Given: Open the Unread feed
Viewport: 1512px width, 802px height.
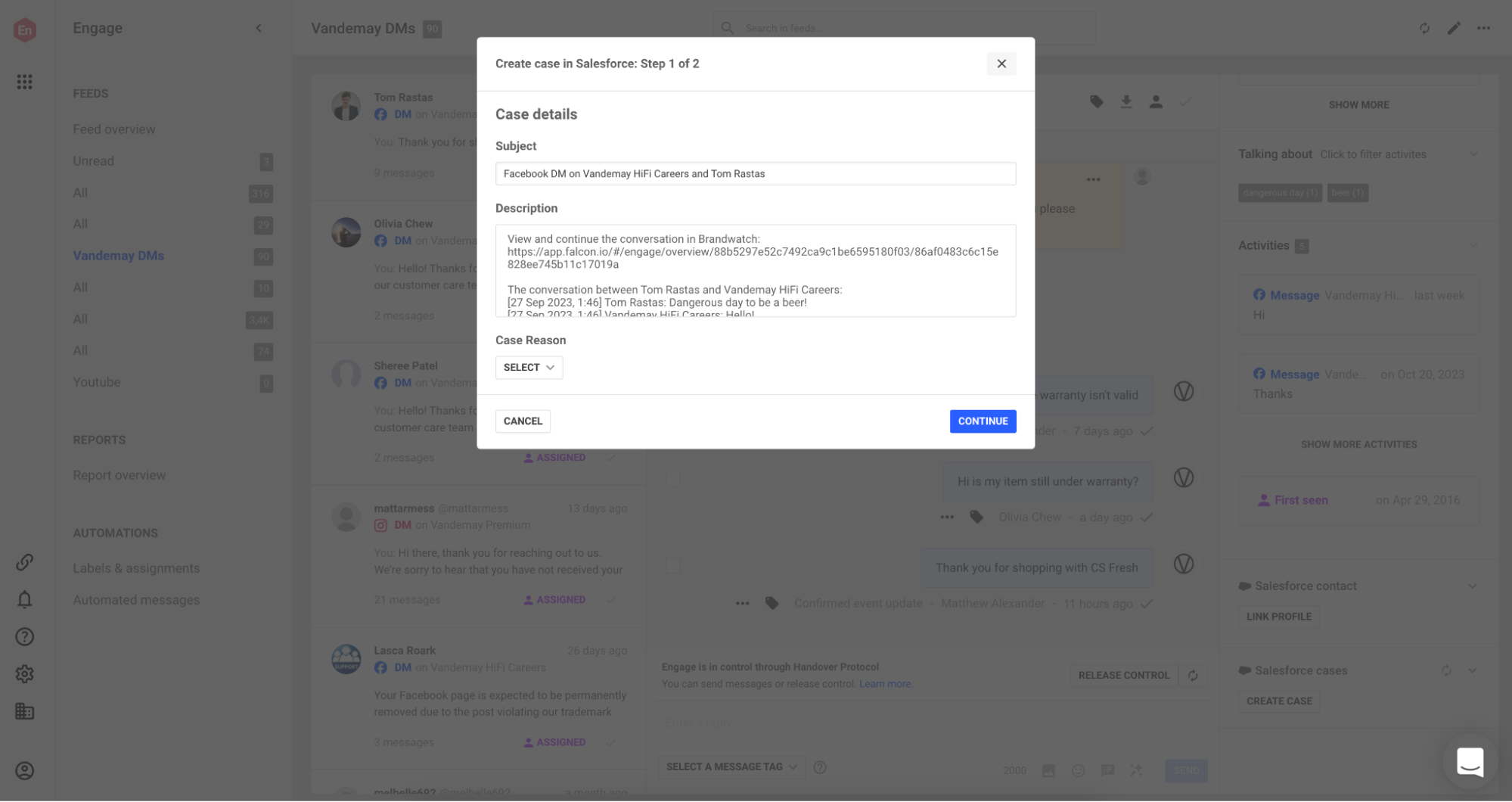Looking at the screenshot, I should coord(93,161).
